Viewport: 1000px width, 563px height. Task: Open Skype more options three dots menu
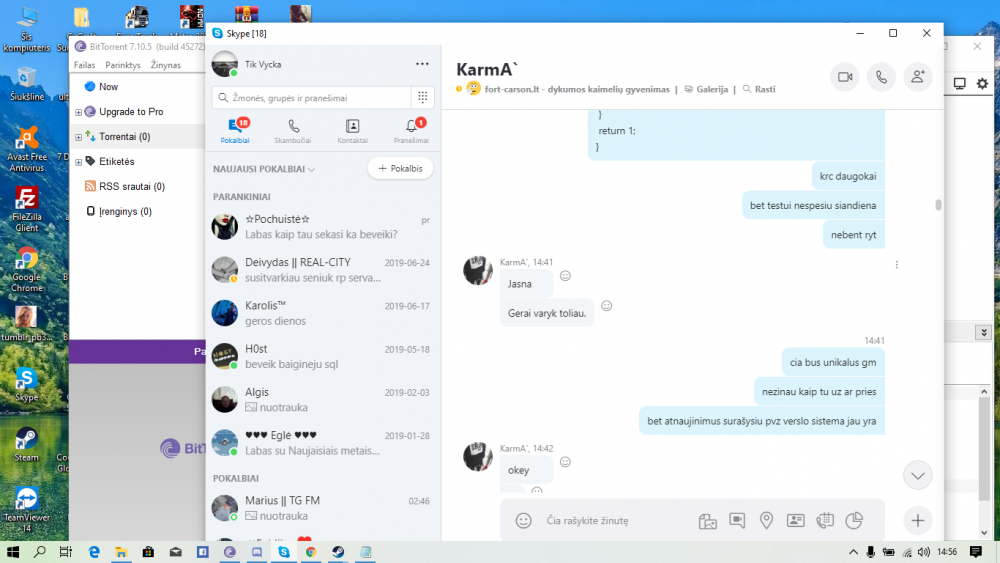[422, 64]
